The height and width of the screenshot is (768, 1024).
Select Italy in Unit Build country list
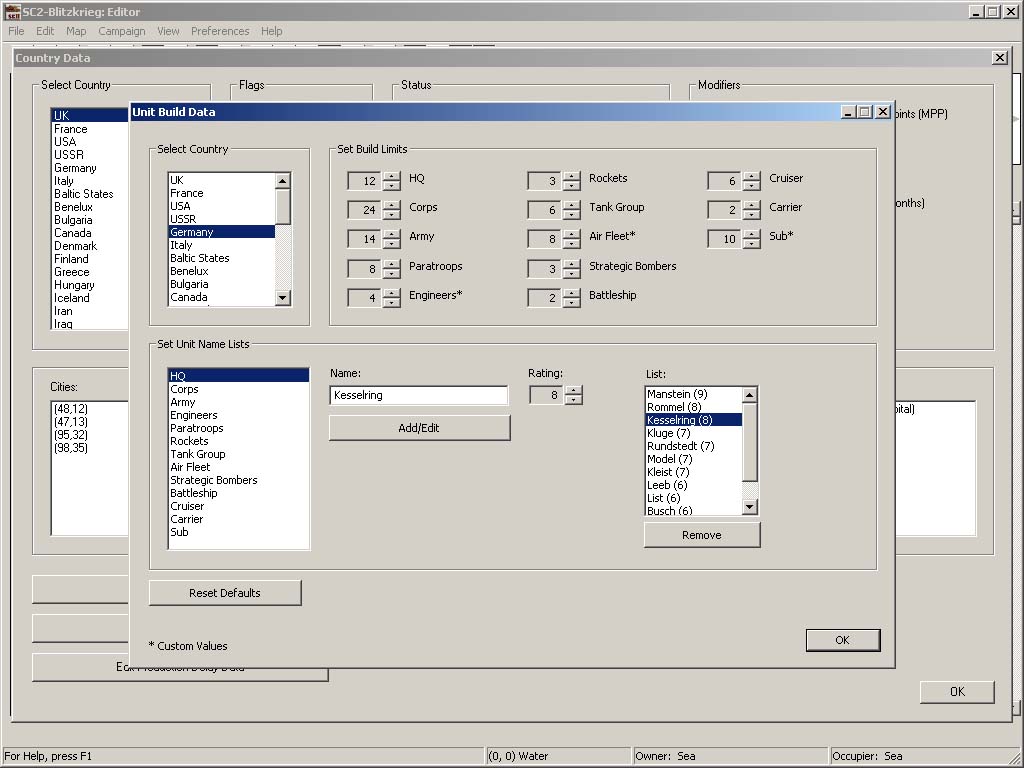181,245
